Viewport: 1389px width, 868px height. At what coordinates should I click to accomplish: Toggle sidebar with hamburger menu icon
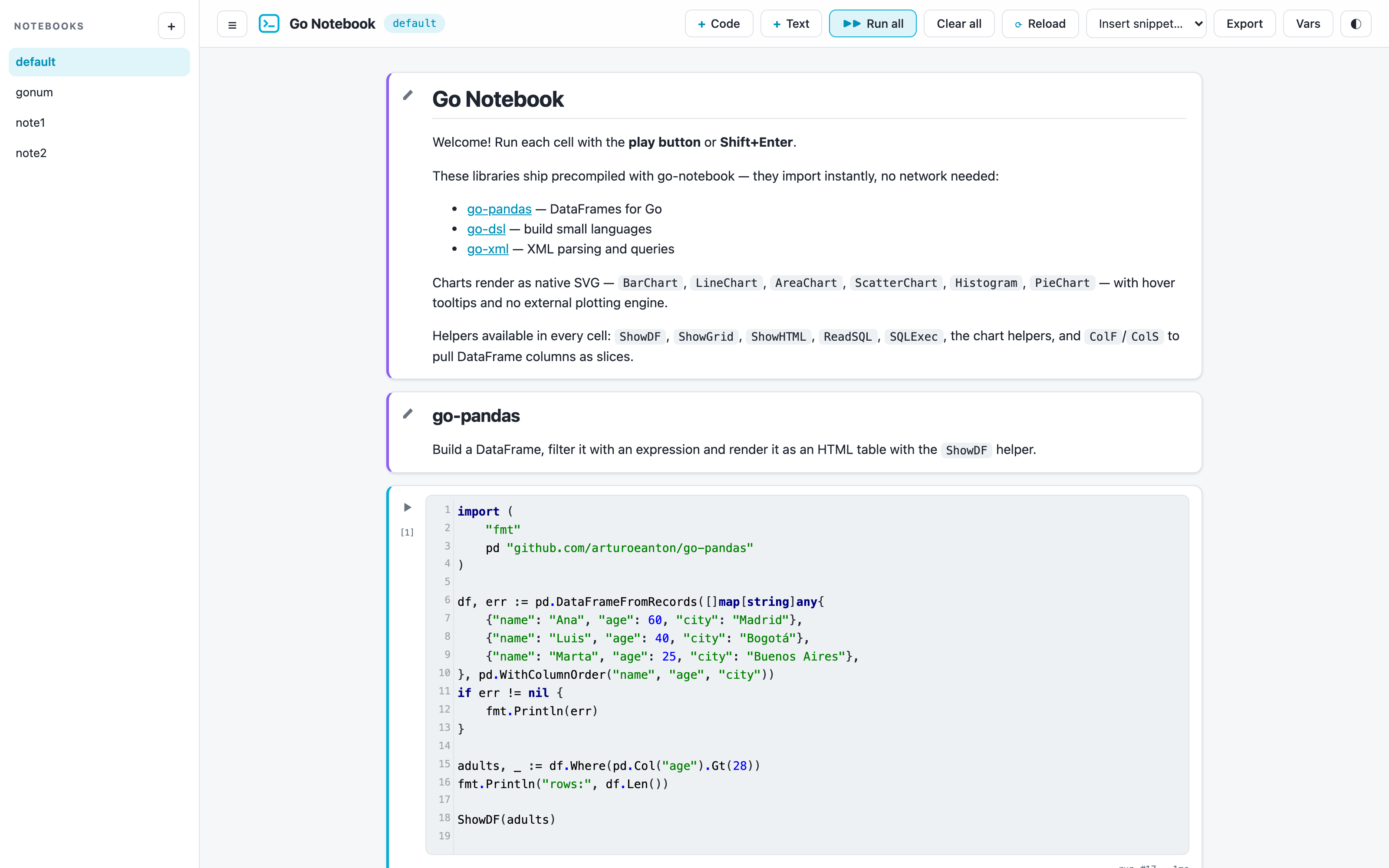click(x=232, y=24)
